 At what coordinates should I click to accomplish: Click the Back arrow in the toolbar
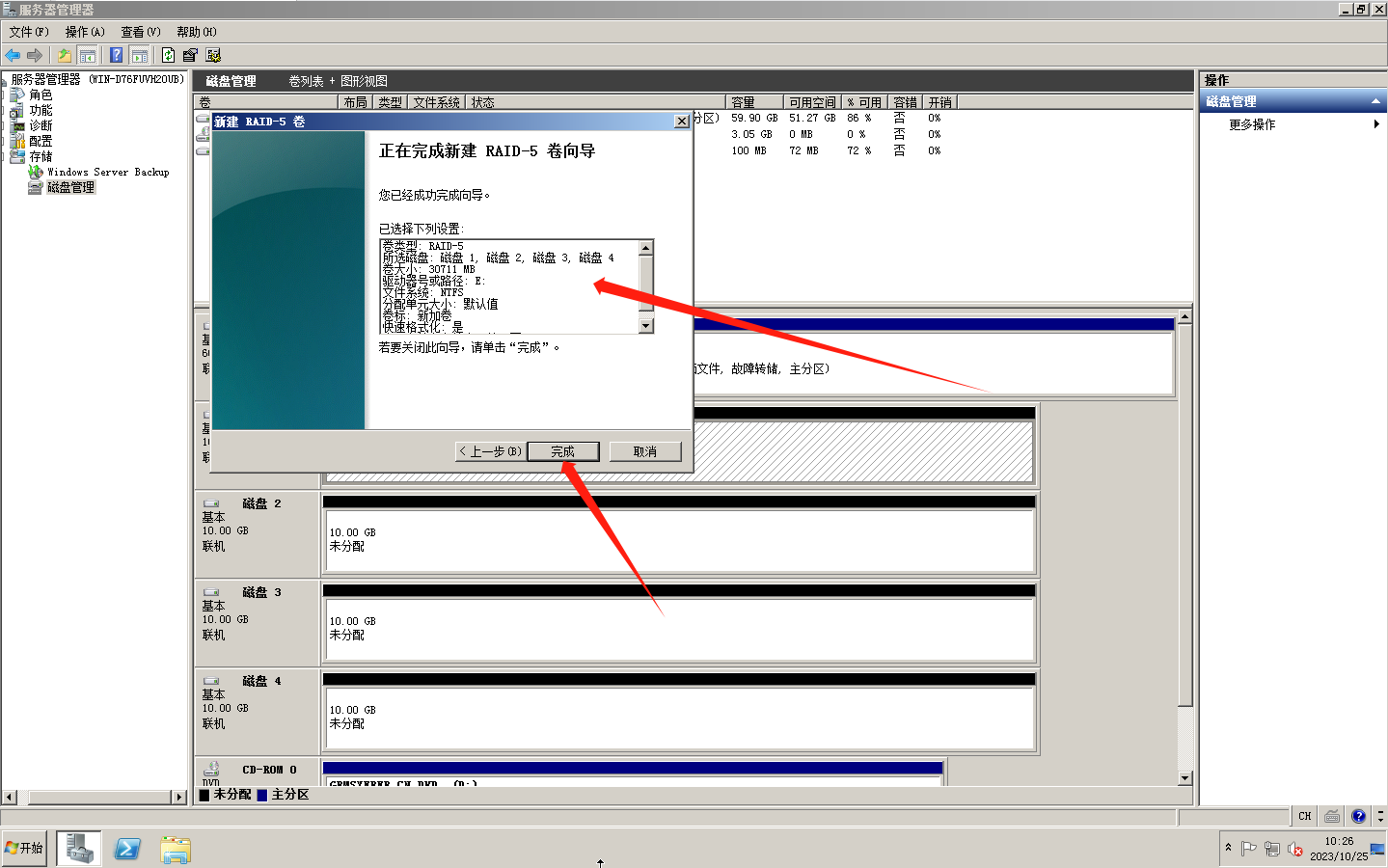pos(13,55)
